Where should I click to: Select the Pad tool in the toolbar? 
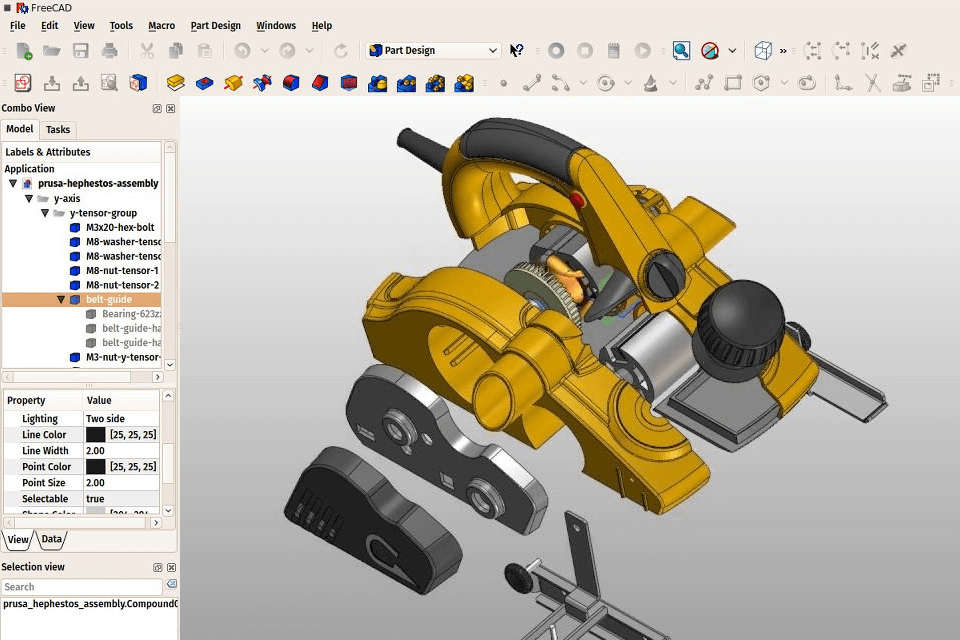(x=175, y=80)
